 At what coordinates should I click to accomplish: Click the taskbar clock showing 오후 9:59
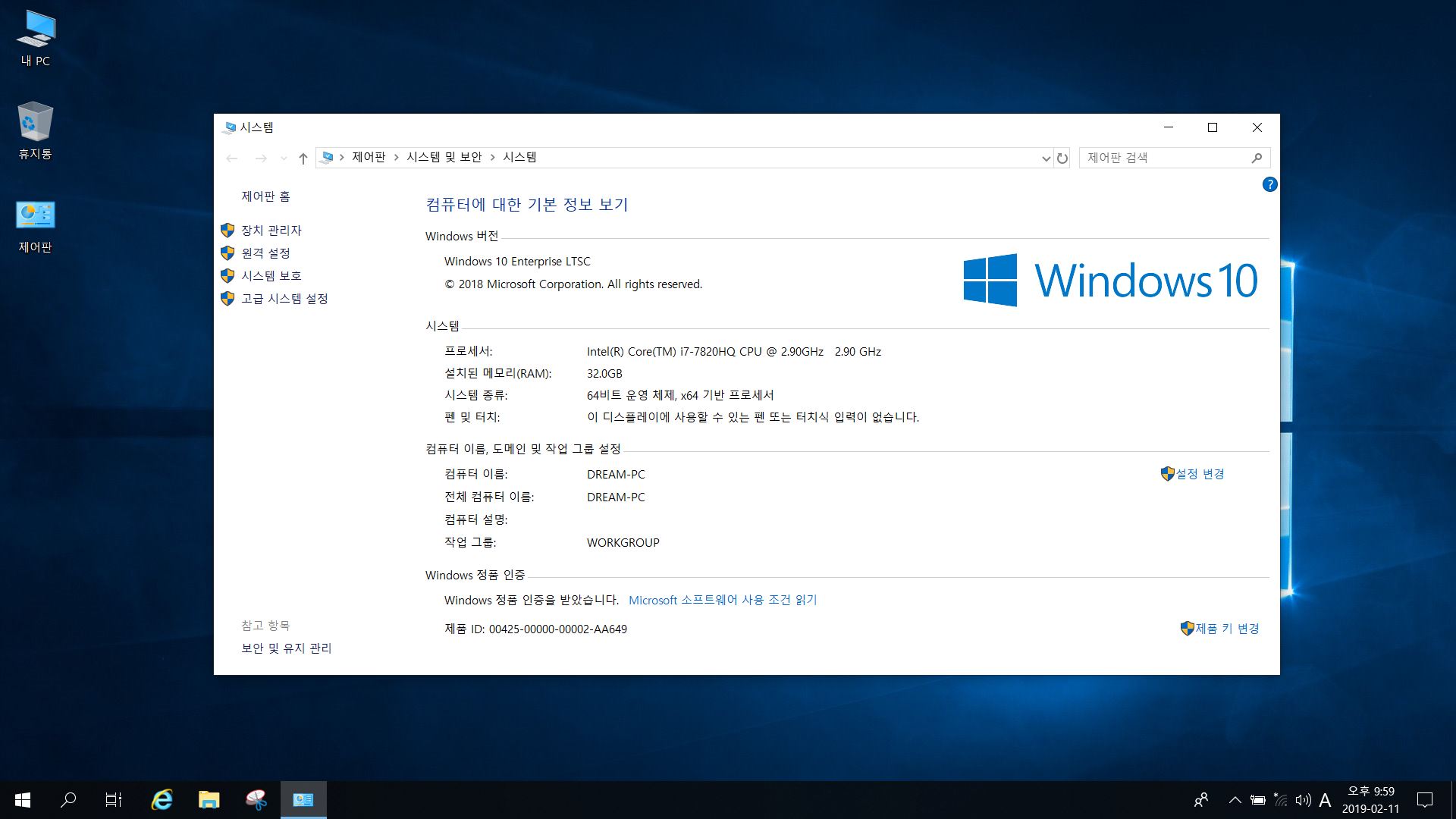point(1370,800)
